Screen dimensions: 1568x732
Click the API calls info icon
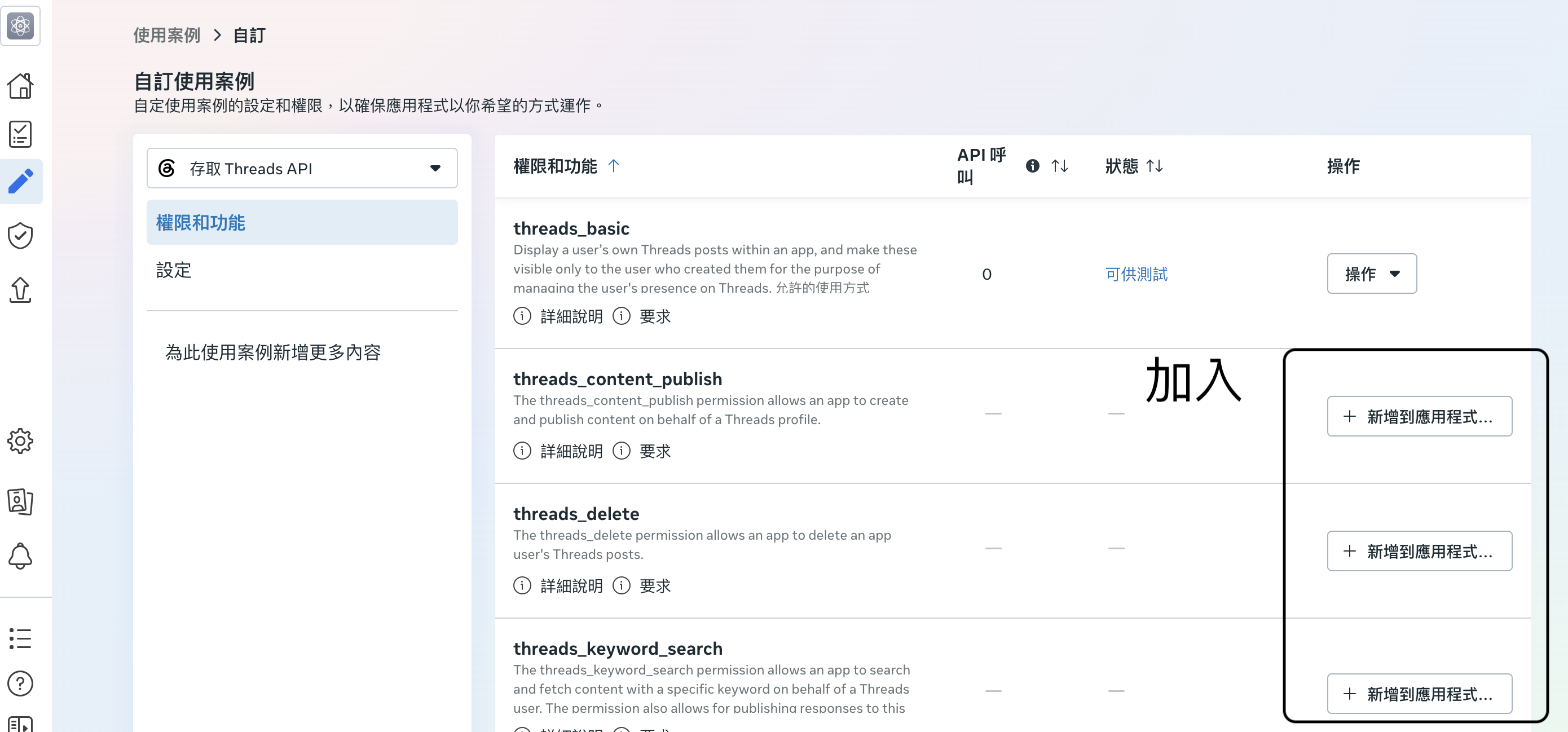[1032, 165]
